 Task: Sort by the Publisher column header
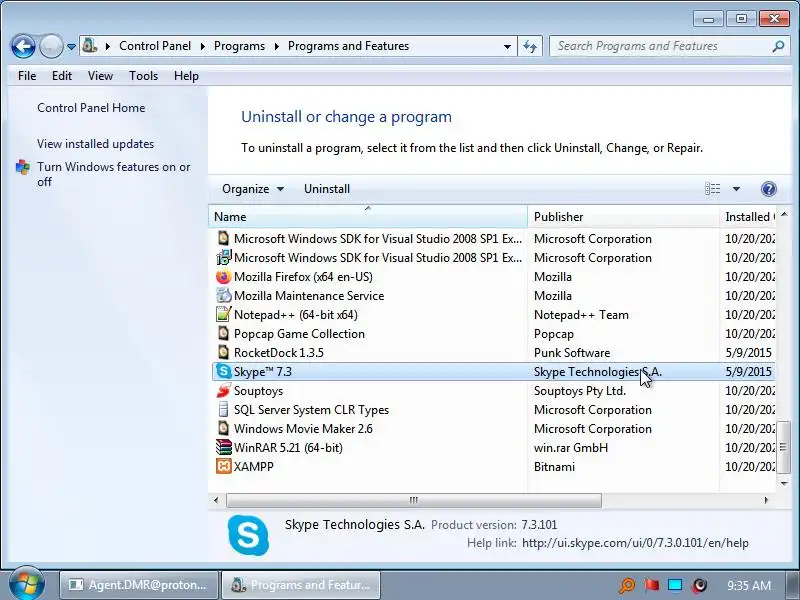[623, 216]
